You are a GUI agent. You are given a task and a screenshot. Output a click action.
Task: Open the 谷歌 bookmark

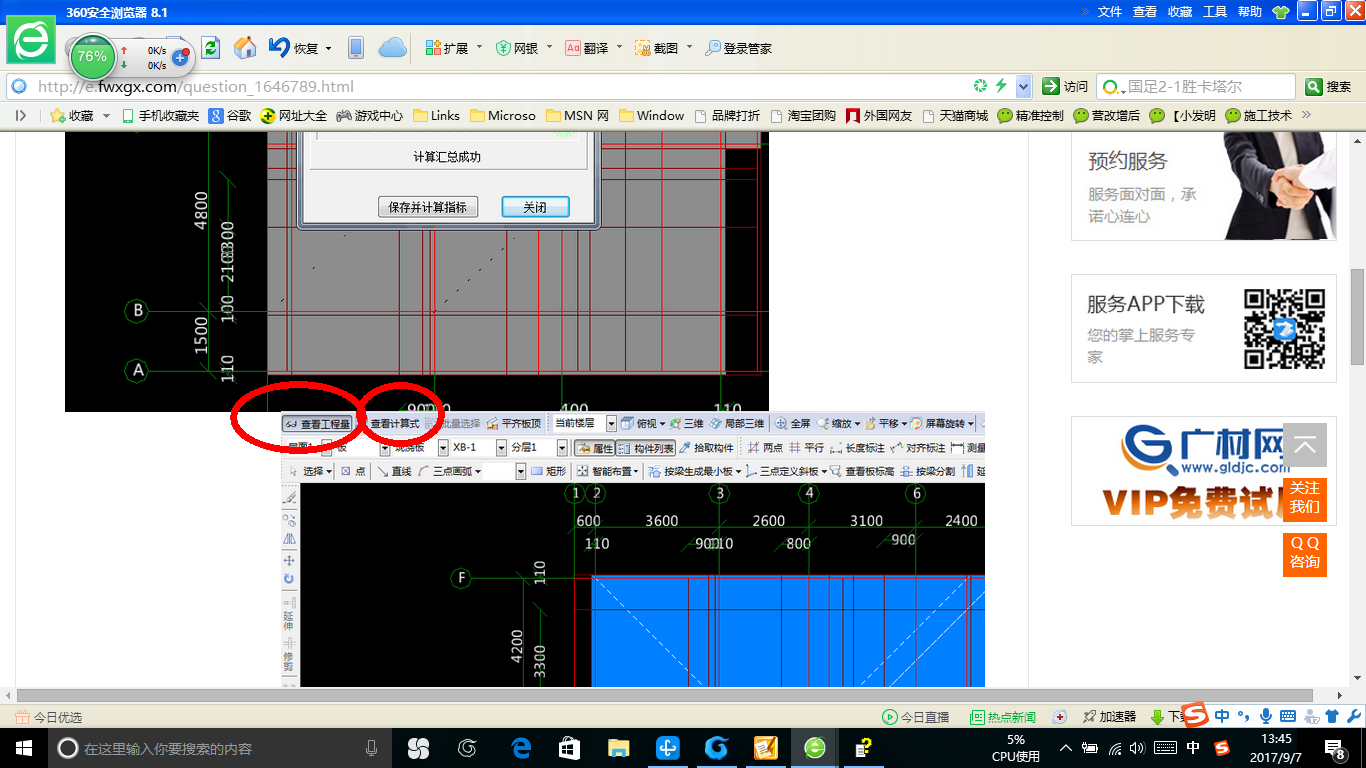tap(230, 116)
